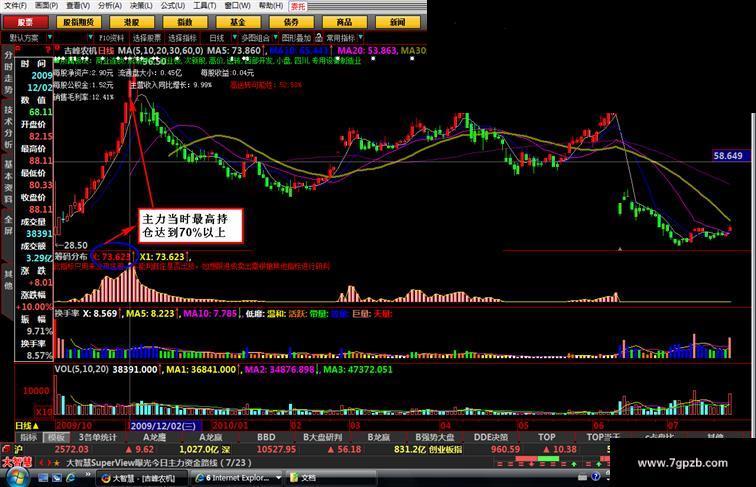Viewport: 756px width, 487px height.
Task: Select the 基金 market button
Action: pyautogui.click(x=238, y=22)
